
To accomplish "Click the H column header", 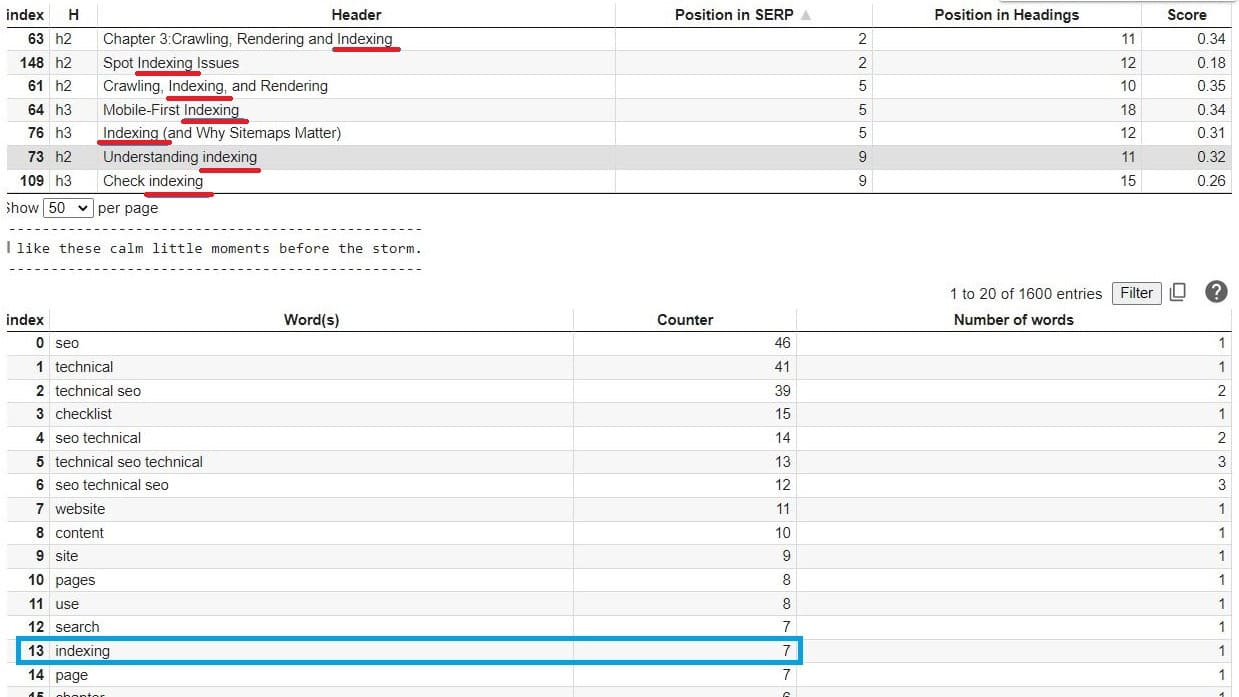I will click(73, 14).
